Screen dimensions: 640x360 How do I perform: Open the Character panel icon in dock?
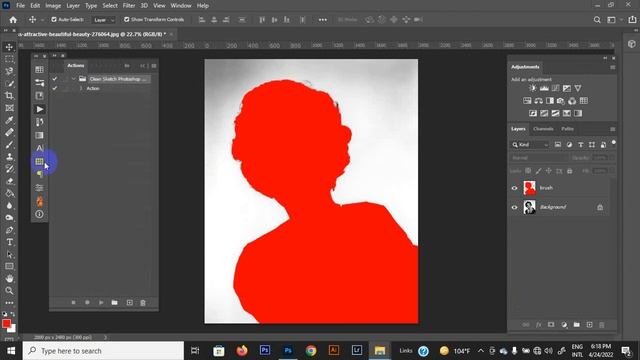tap(40, 148)
